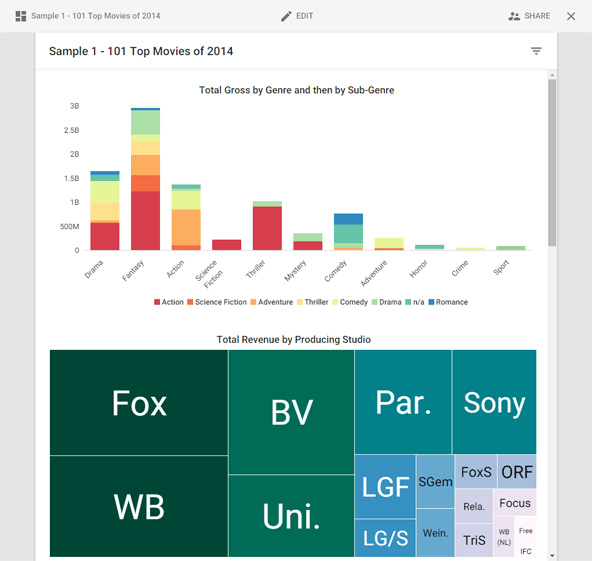The width and height of the screenshot is (592, 561).
Task: Toggle Action legend swatch
Action: click(157, 302)
